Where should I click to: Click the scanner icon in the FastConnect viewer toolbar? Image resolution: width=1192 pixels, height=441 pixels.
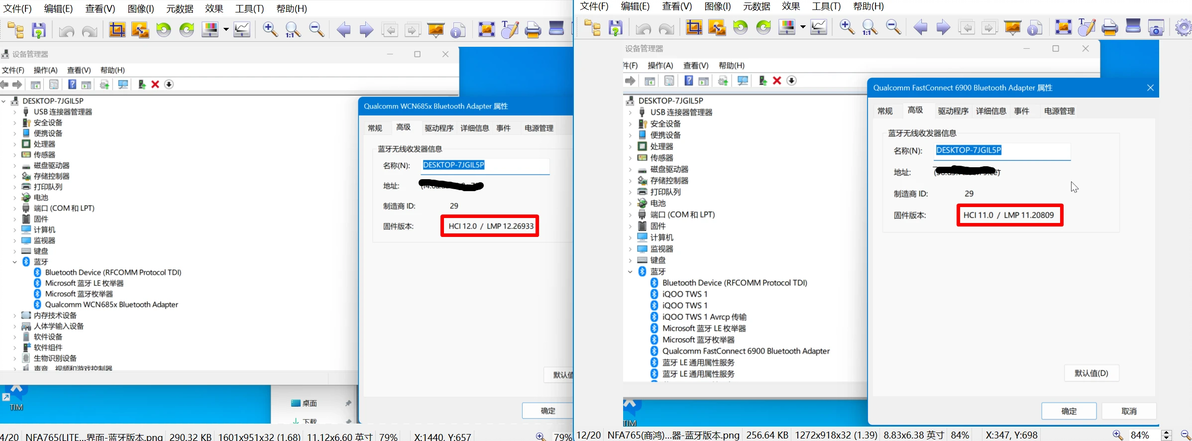(x=1133, y=28)
